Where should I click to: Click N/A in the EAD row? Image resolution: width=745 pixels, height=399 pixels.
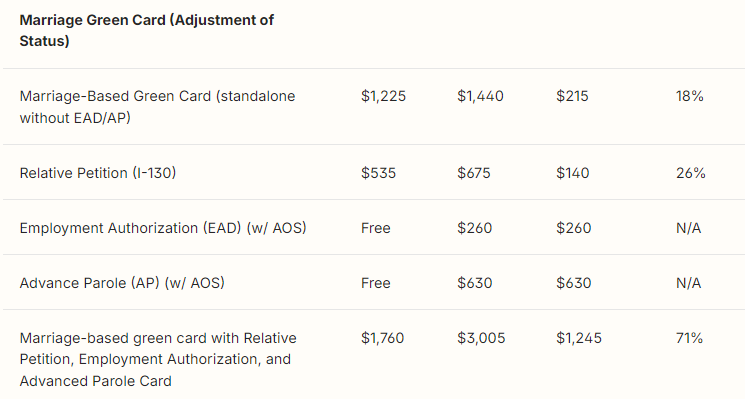coord(688,228)
